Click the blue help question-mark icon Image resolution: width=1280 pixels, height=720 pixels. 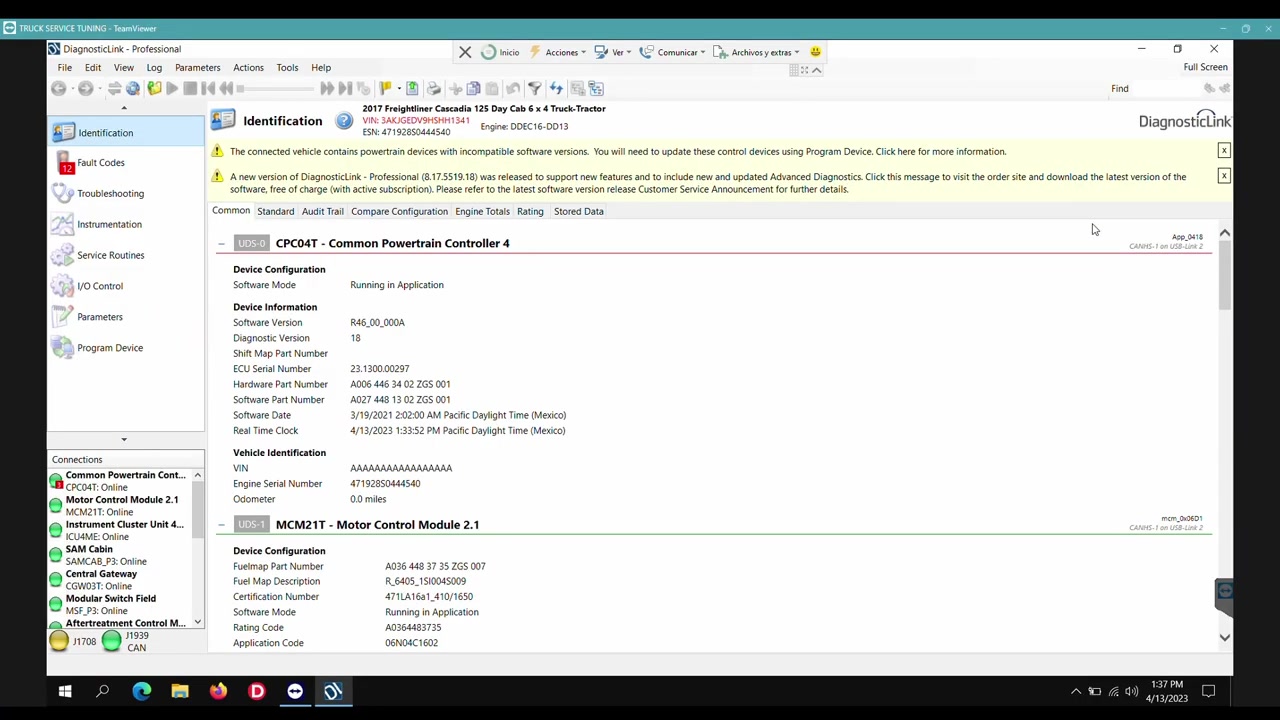344,121
